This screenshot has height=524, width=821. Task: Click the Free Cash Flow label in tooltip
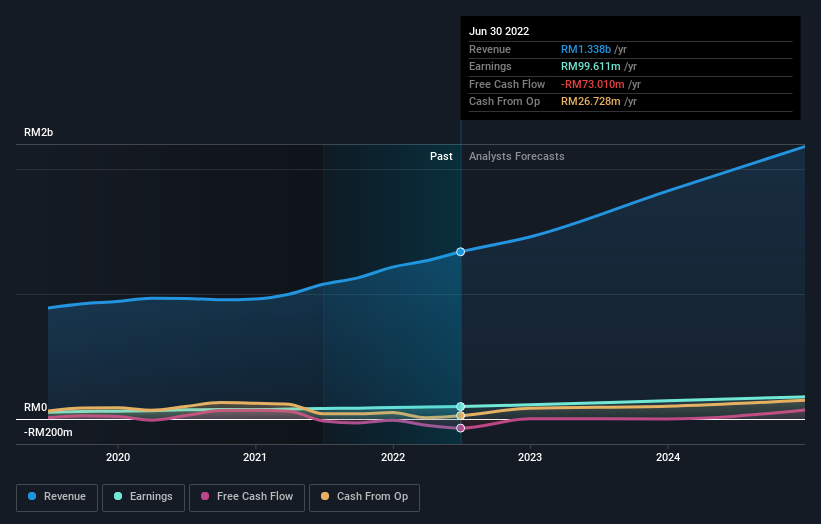[507, 84]
